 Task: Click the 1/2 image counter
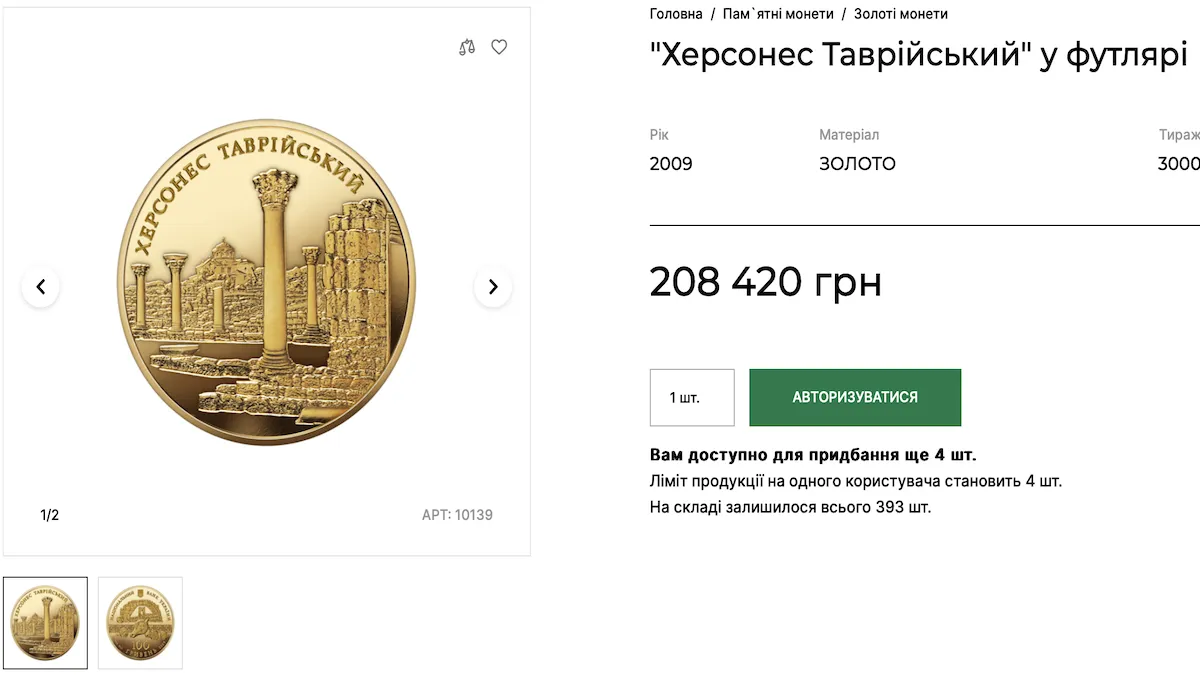pyautogui.click(x=50, y=515)
